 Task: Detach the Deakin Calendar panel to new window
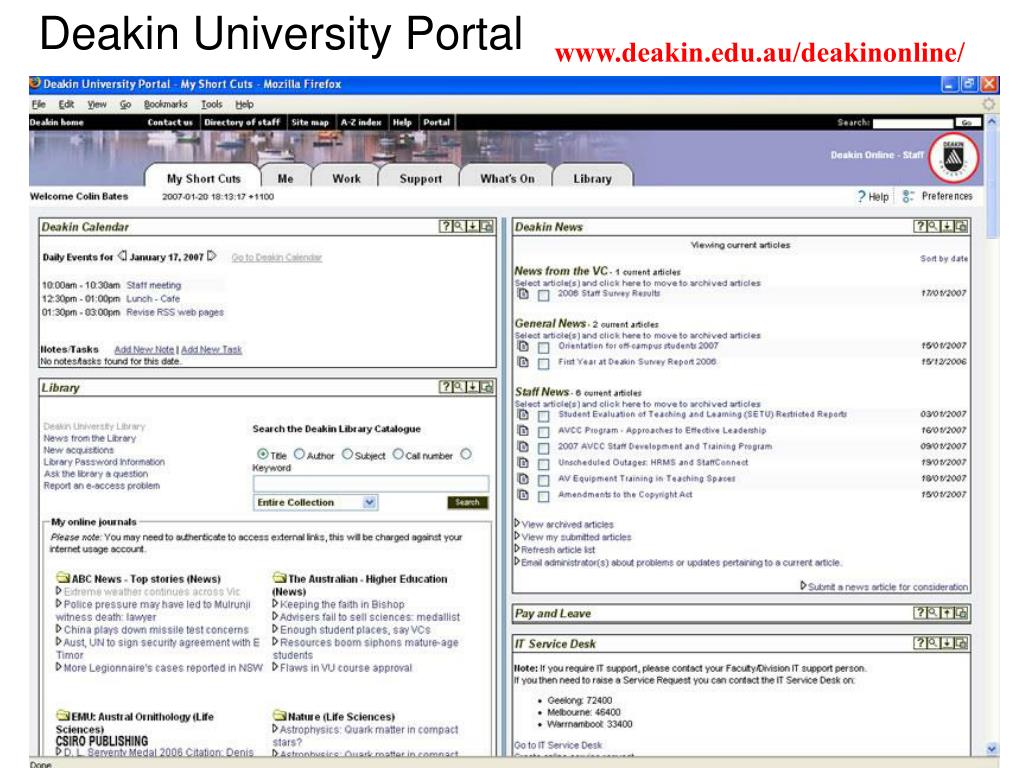pyautogui.click(x=487, y=226)
